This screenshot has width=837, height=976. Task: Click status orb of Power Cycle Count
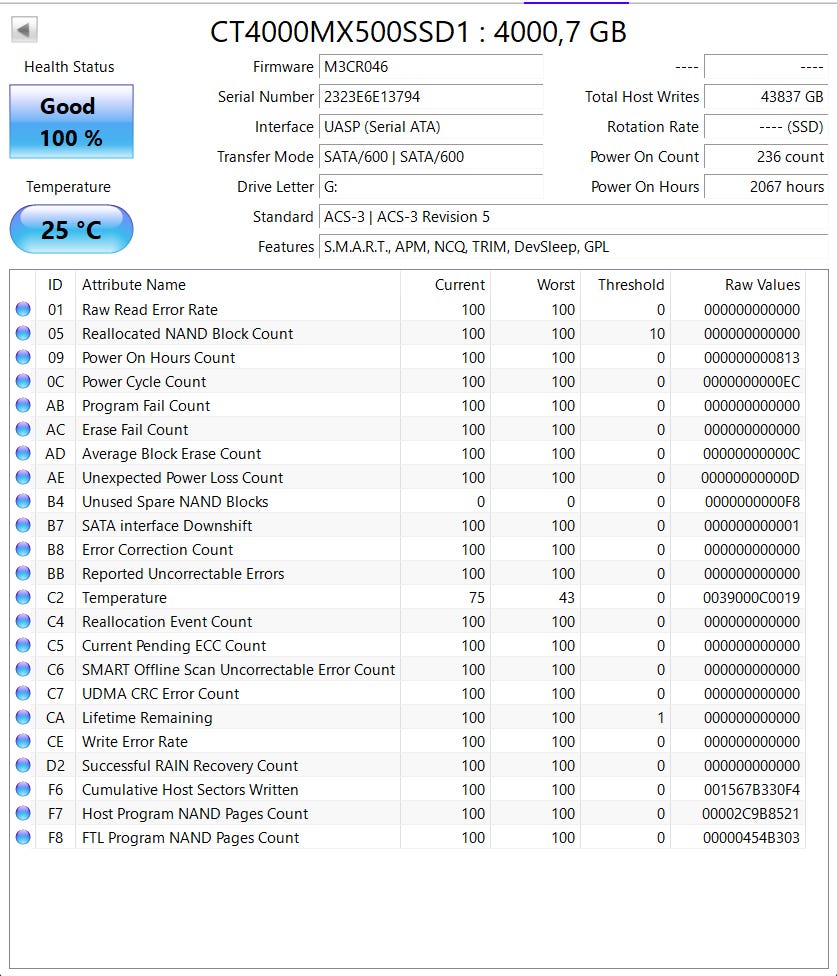[x=23, y=381]
